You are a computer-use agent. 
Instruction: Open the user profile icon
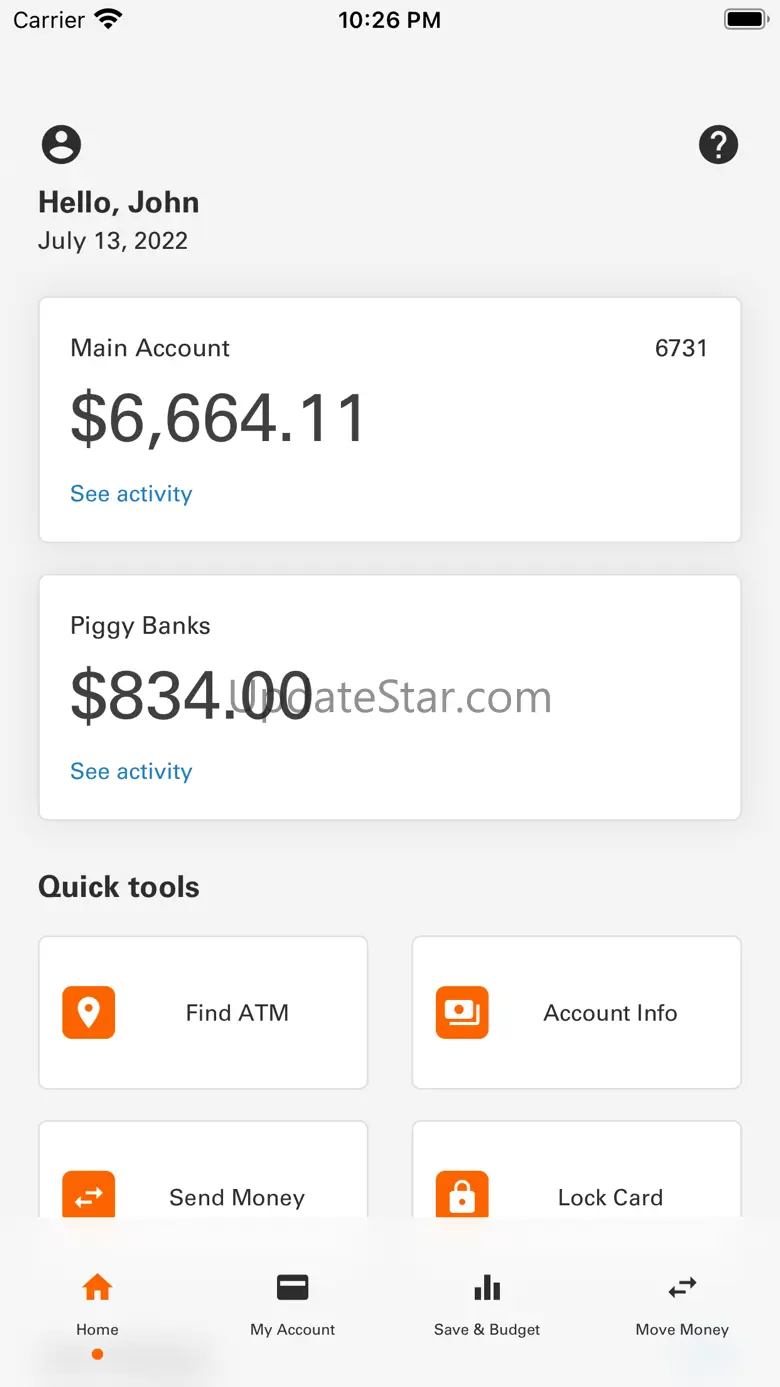[x=61, y=145]
